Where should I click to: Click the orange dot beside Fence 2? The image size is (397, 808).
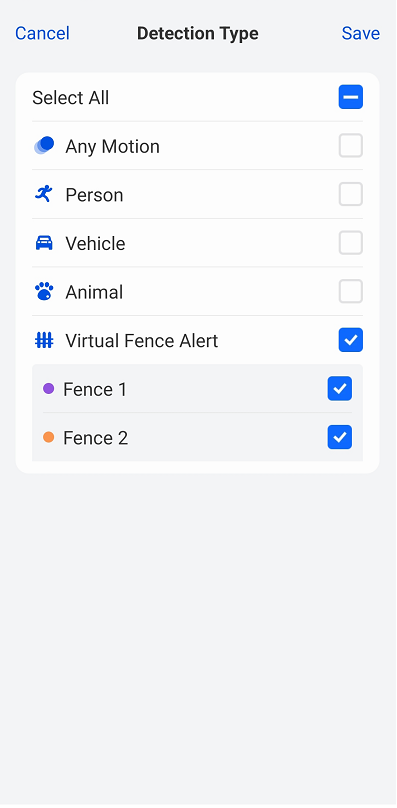[x=48, y=437]
